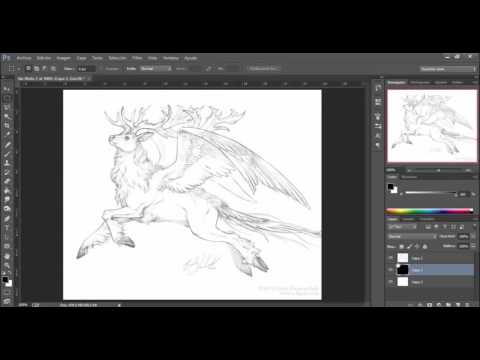Open the Capa menu

tap(81, 58)
